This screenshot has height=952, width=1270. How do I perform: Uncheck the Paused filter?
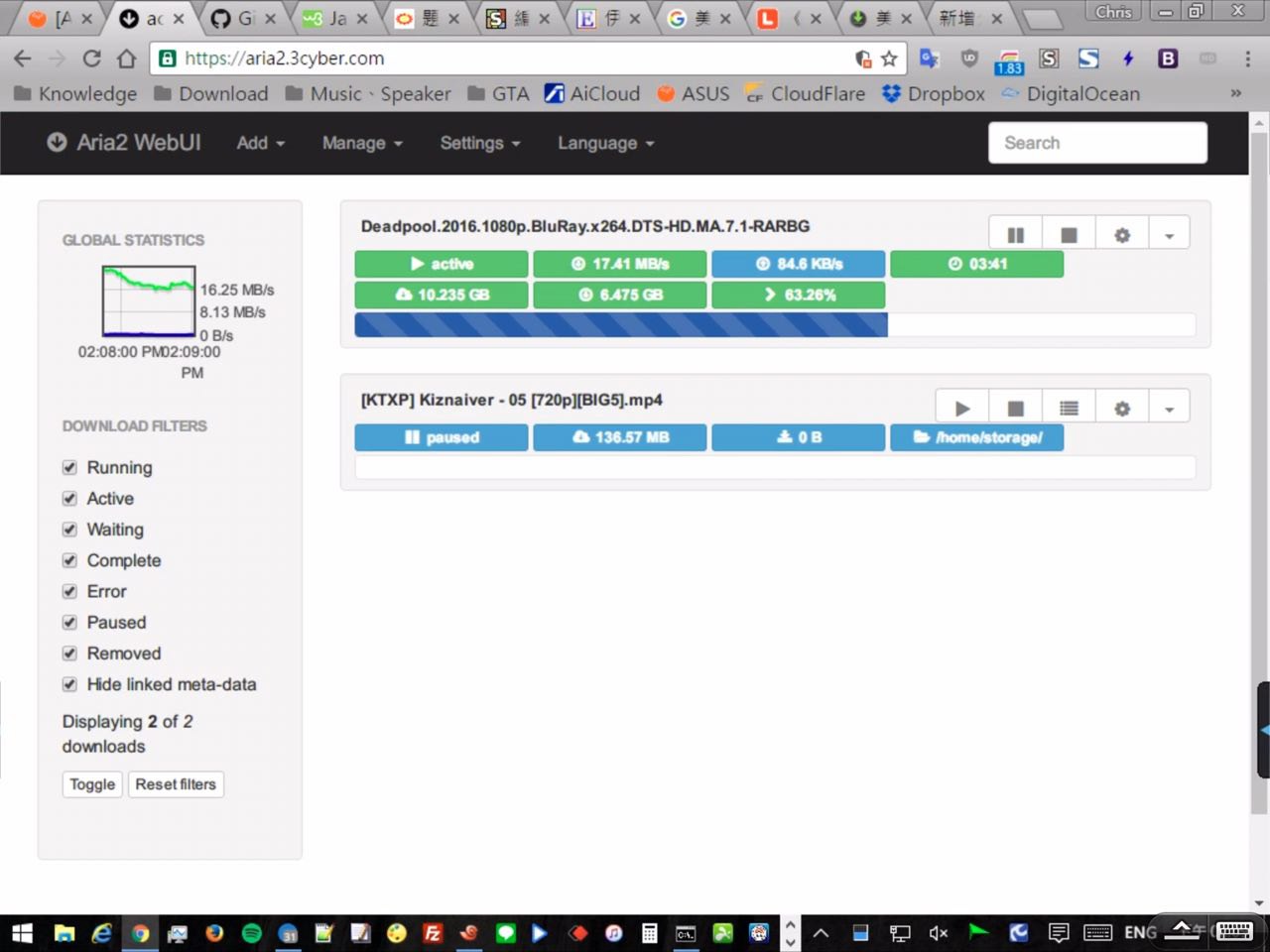click(69, 622)
